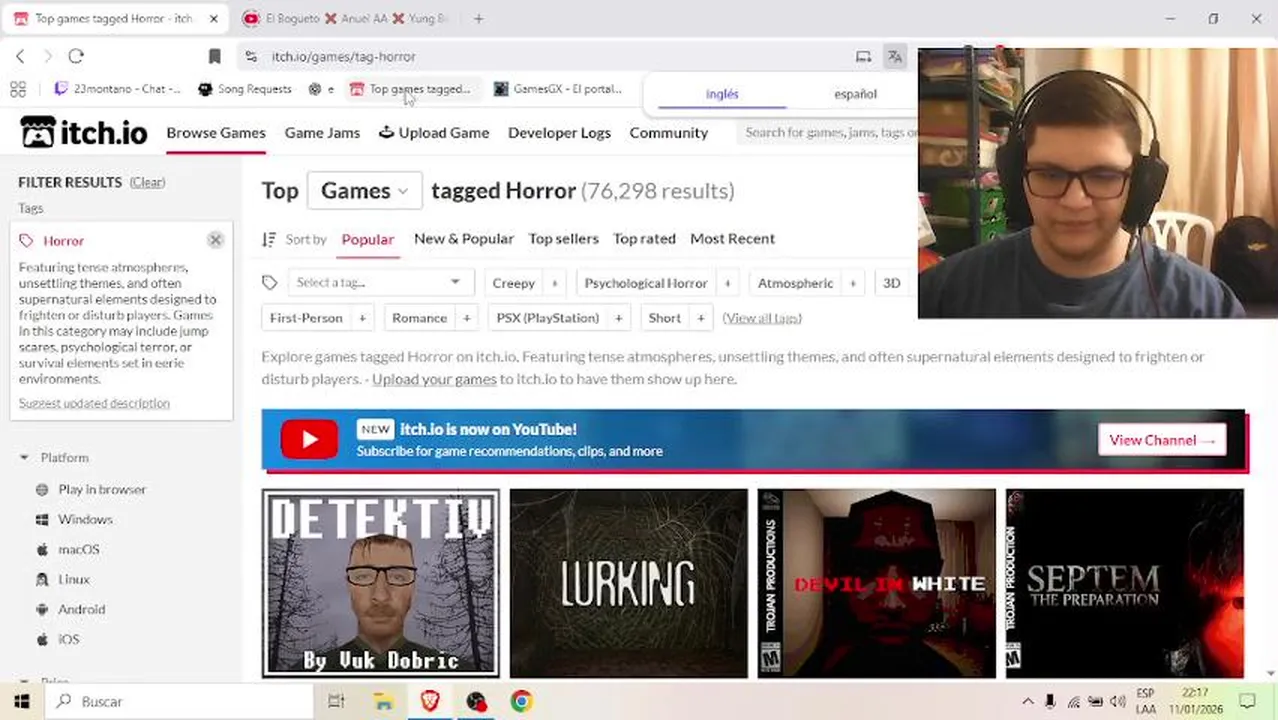The image size is (1278, 720).
Task: Open the Lurking game thumbnail
Action: [x=629, y=583]
